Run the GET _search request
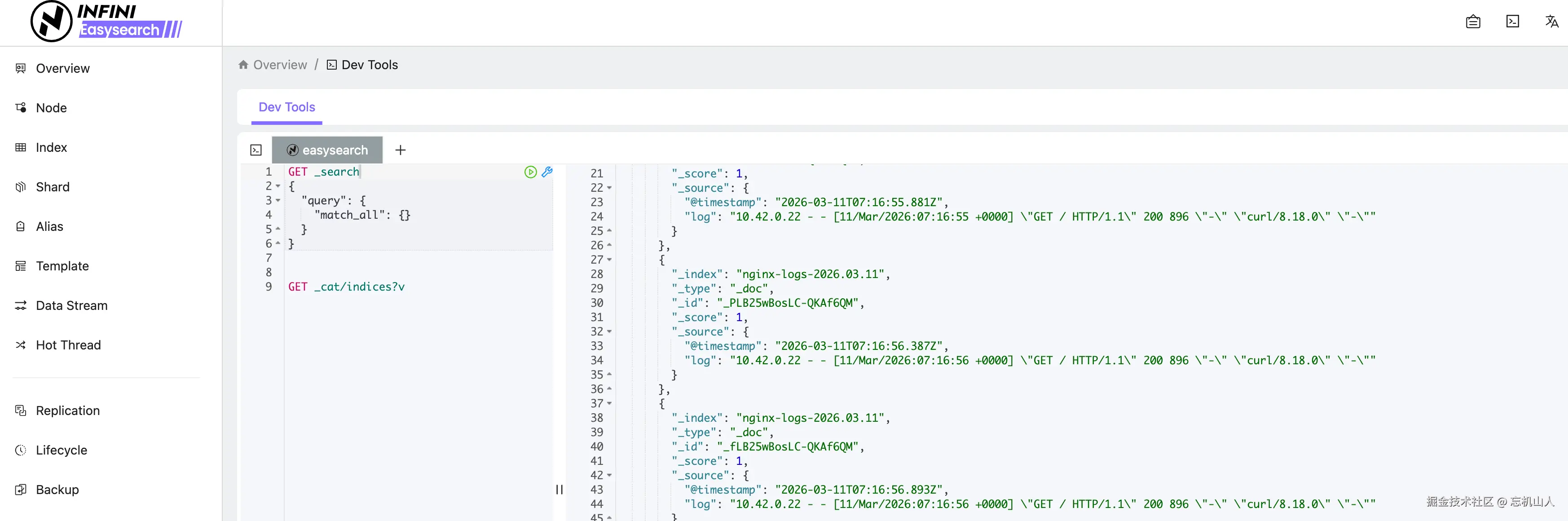 point(530,172)
